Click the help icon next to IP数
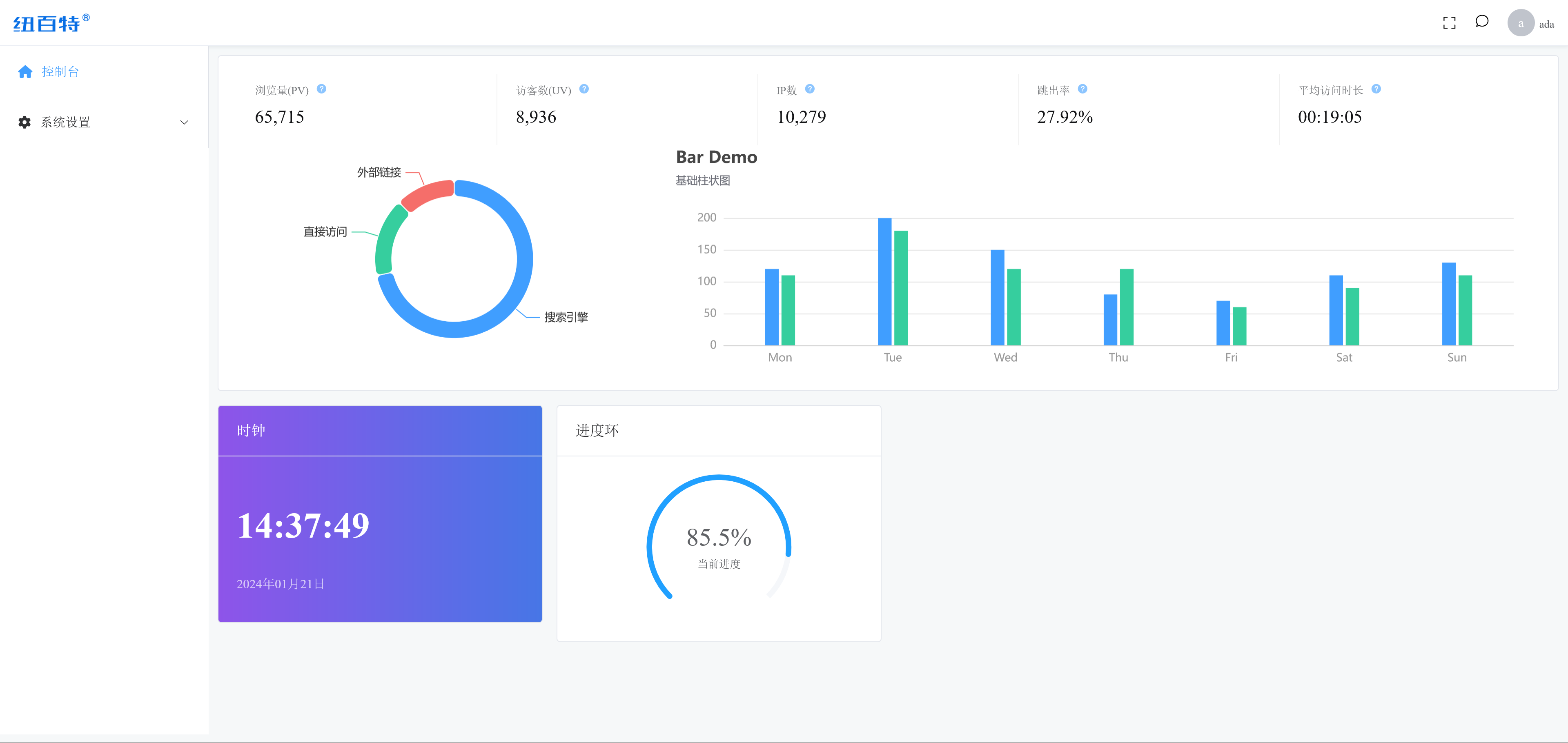Image resolution: width=1568 pixels, height=743 pixels. (x=810, y=89)
